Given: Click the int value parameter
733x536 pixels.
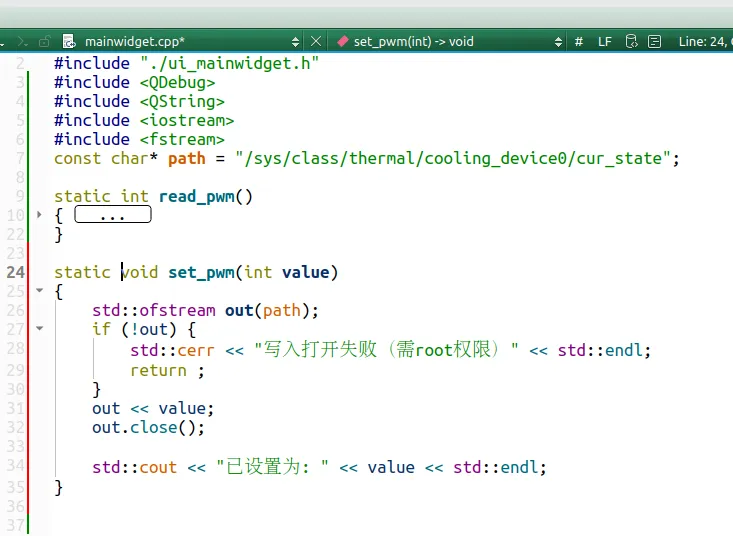Looking at the screenshot, I should click(287, 272).
